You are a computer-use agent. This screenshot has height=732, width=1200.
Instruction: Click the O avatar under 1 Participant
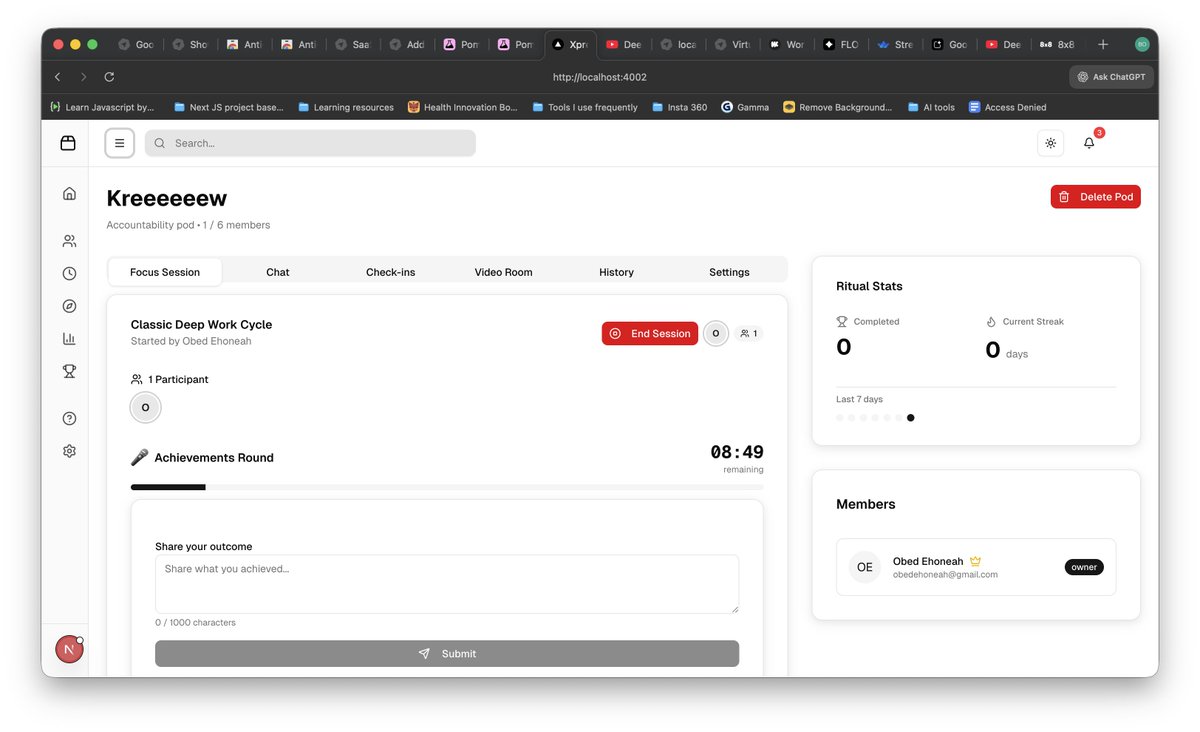tap(145, 407)
